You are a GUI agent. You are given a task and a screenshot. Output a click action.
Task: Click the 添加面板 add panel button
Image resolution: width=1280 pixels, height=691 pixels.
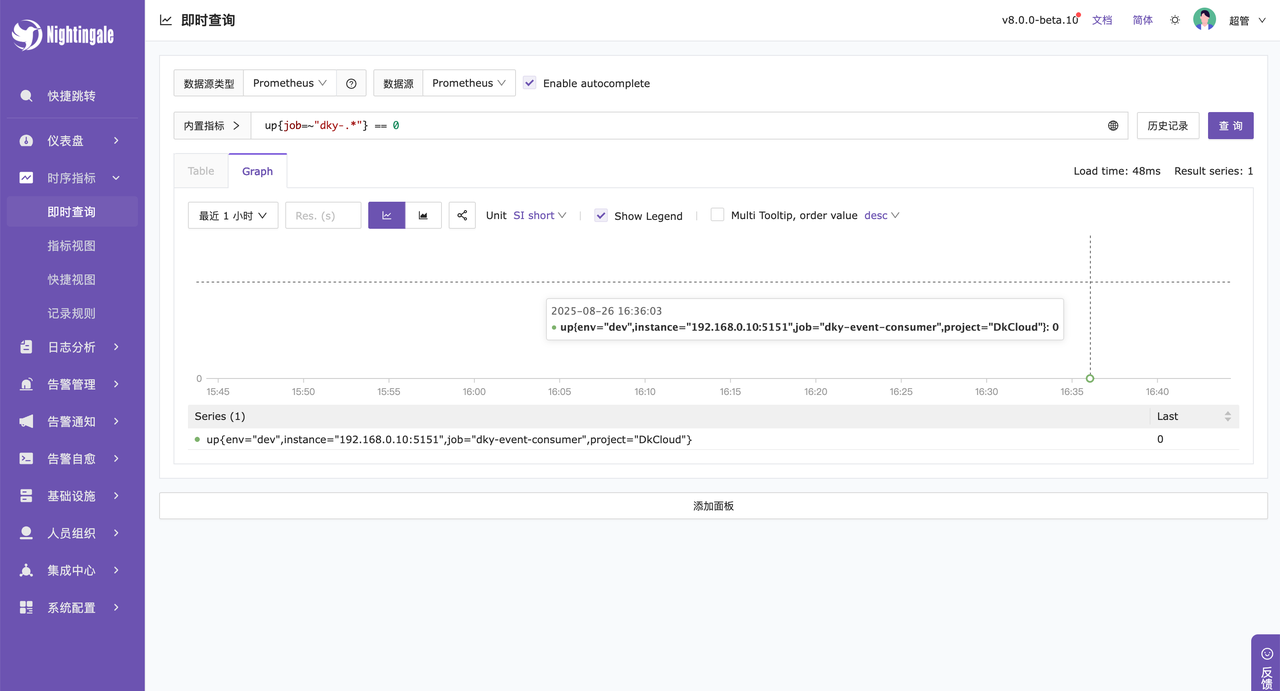(x=713, y=506)
